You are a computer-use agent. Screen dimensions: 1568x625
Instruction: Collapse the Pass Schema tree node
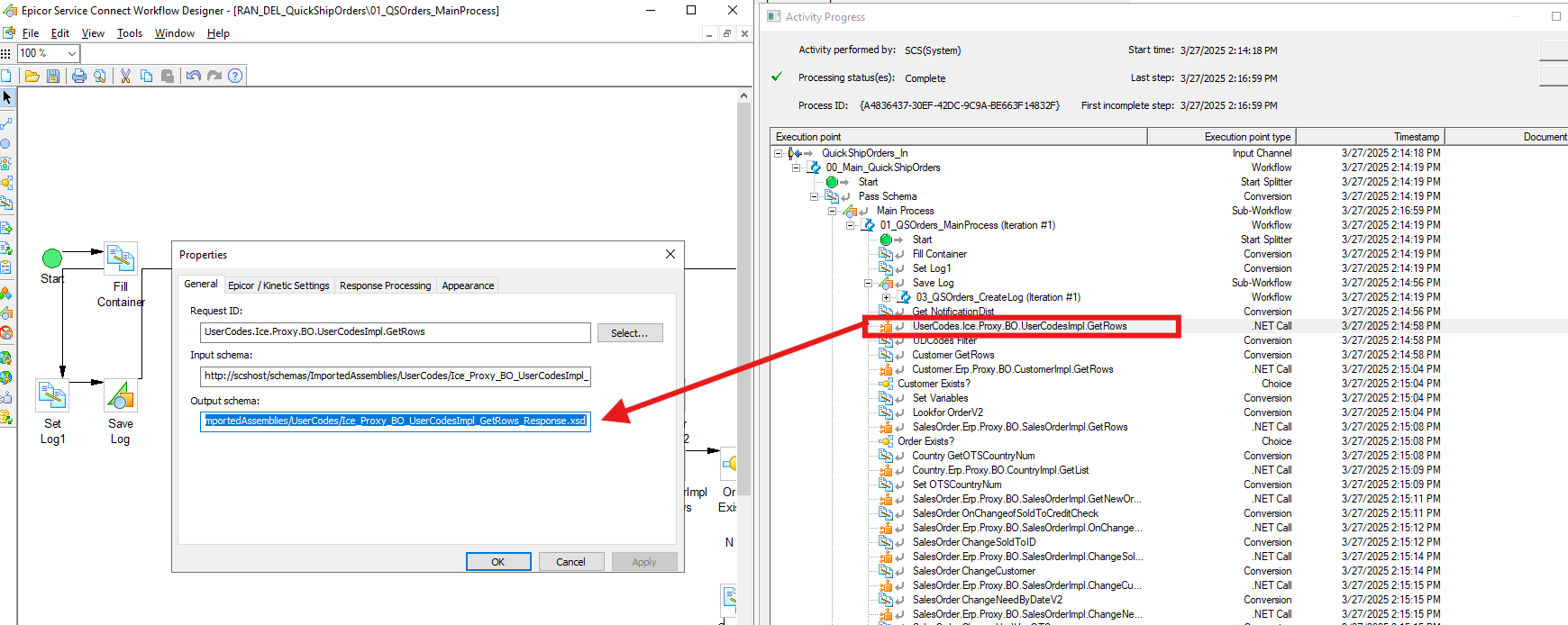[x=814, y=196]
